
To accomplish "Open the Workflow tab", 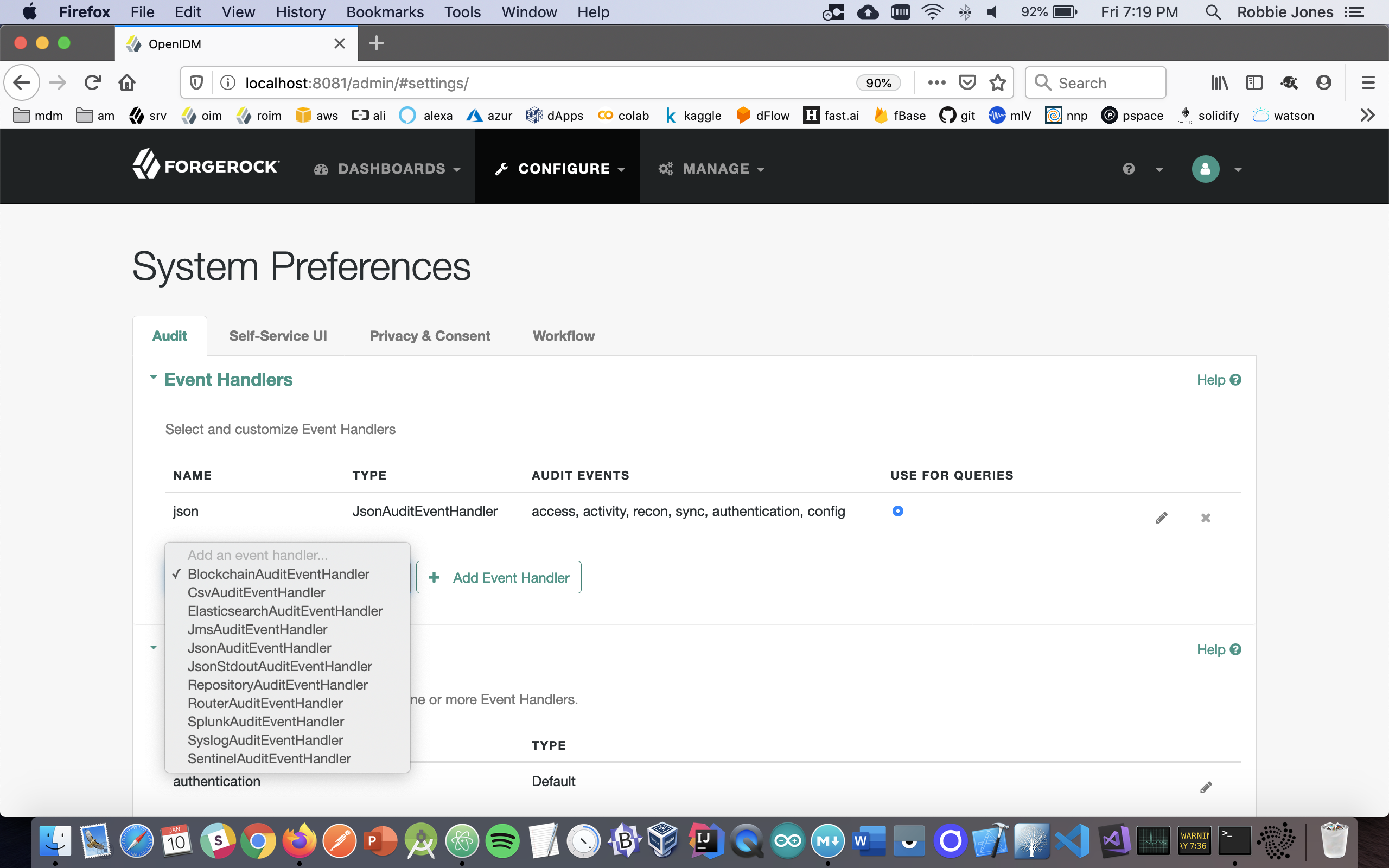I will pyautogui.click(x=563, y=336).
